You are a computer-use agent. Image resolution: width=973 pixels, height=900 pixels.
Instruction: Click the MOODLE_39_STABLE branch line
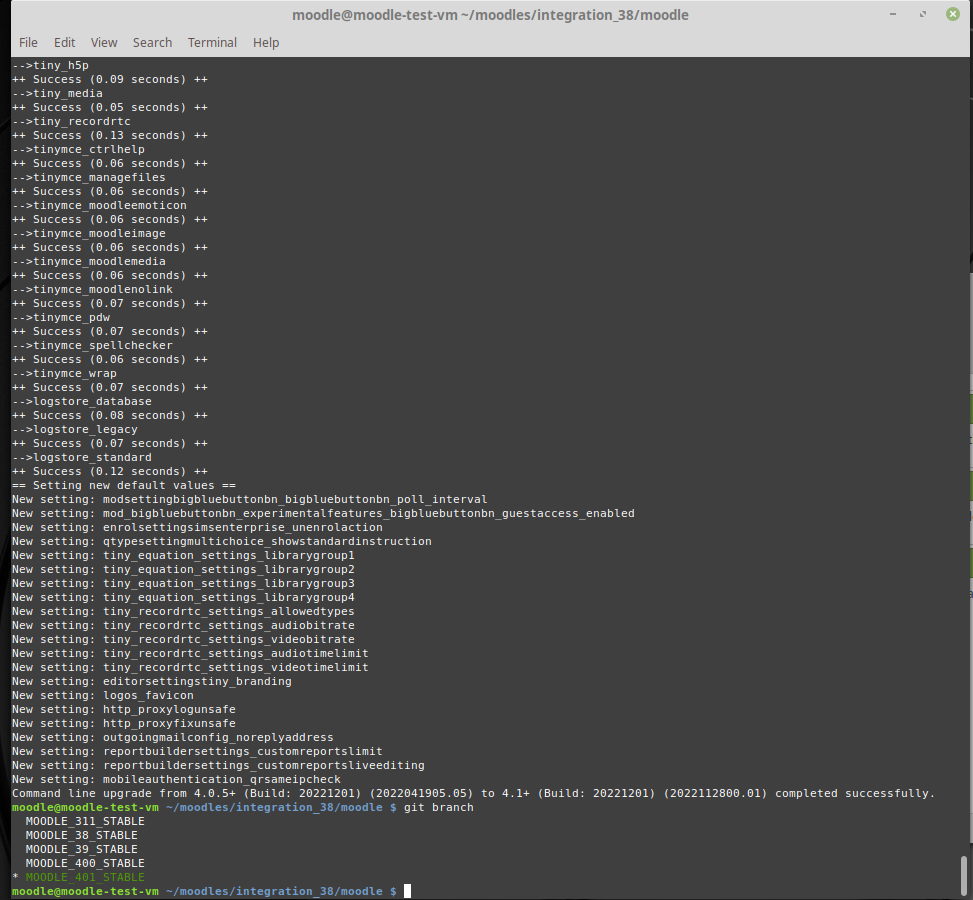pyautogui.click(x=81, y=849)
